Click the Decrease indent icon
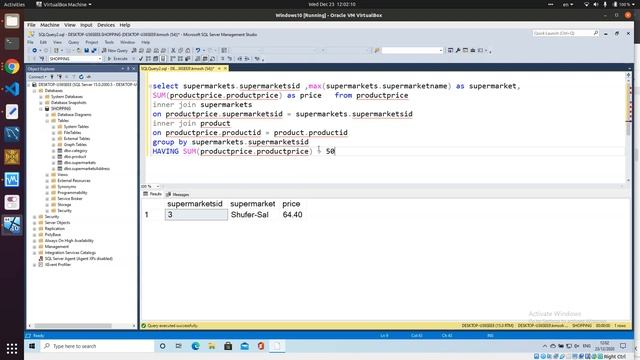Viewport: 640px width, 360px height. pyautogui.click(x=240, y=59)
